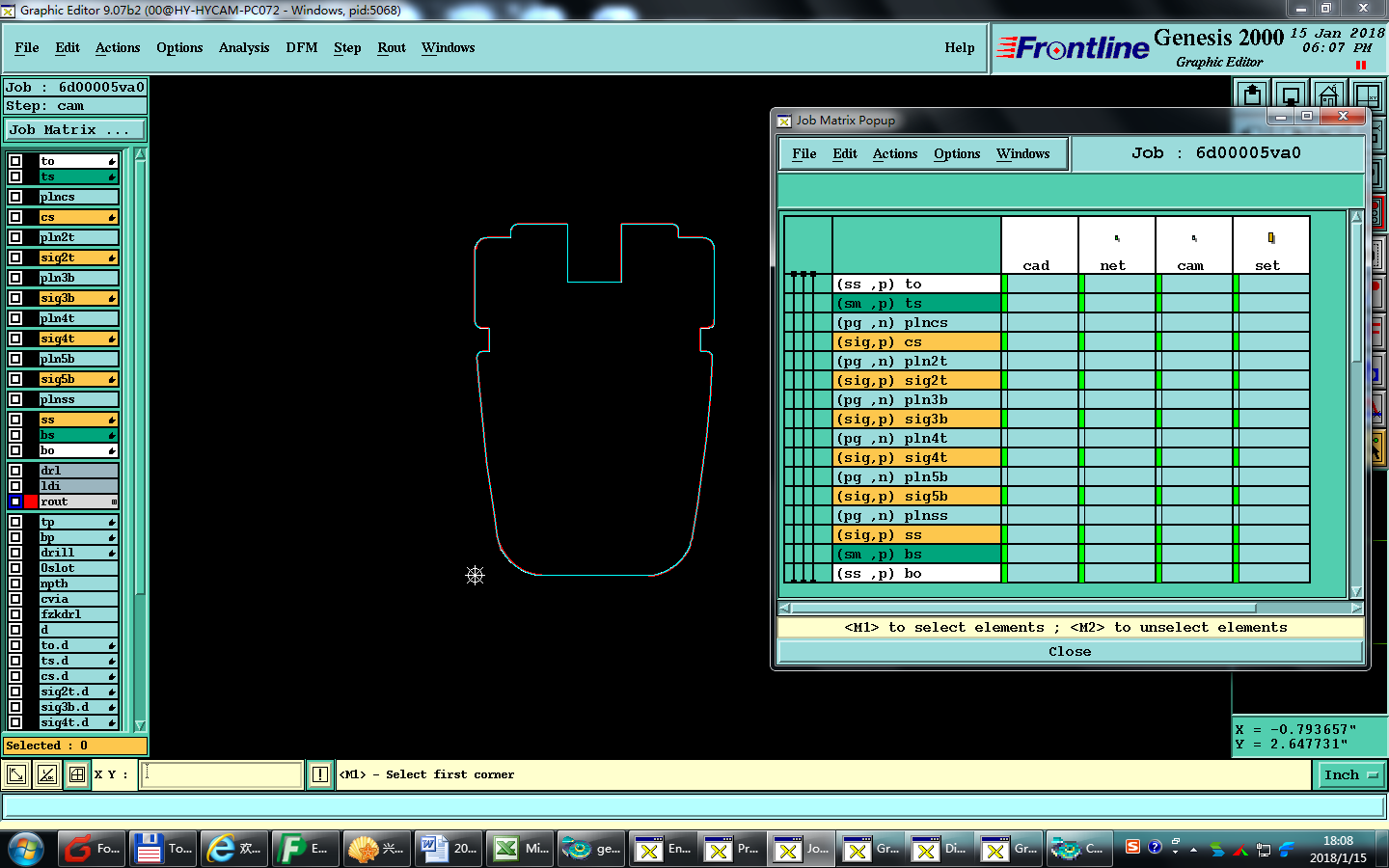
Task: Click Job Matrix popup vertical scroll-up arrow
Action: point(1356,218)
